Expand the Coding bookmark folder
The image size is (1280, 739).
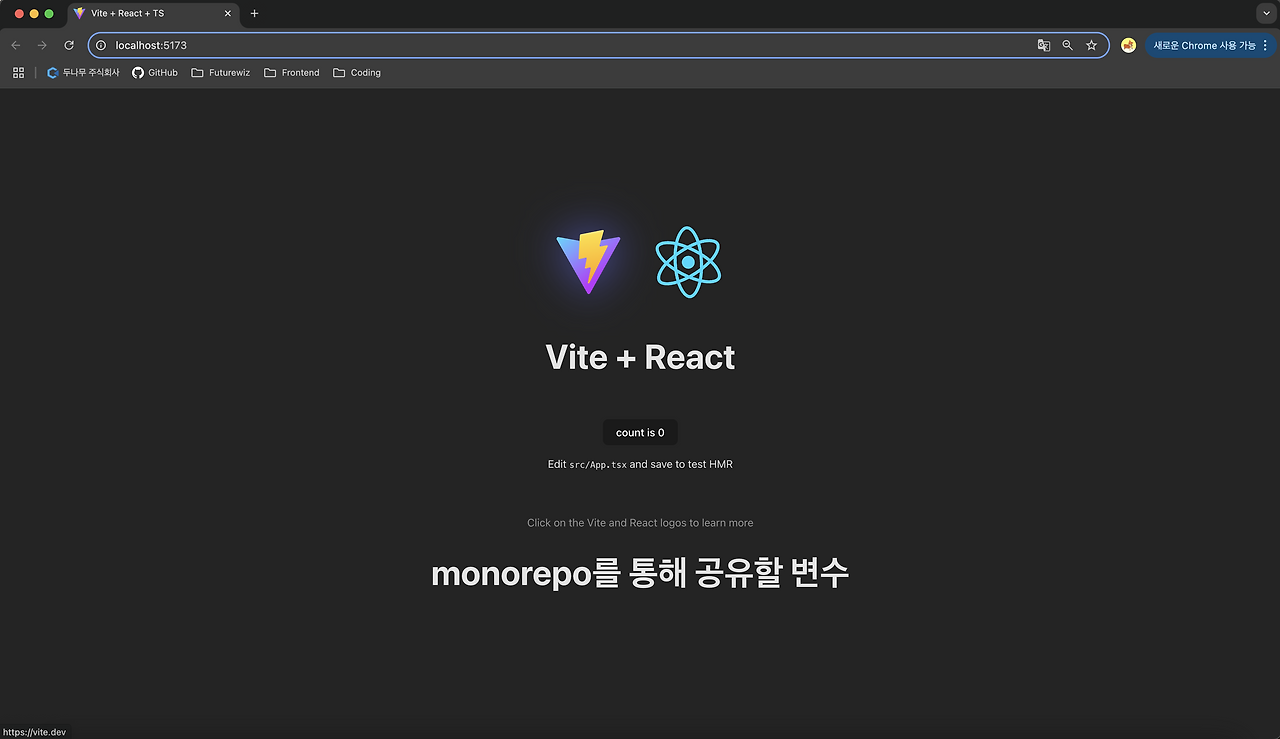tap(357, 72)
